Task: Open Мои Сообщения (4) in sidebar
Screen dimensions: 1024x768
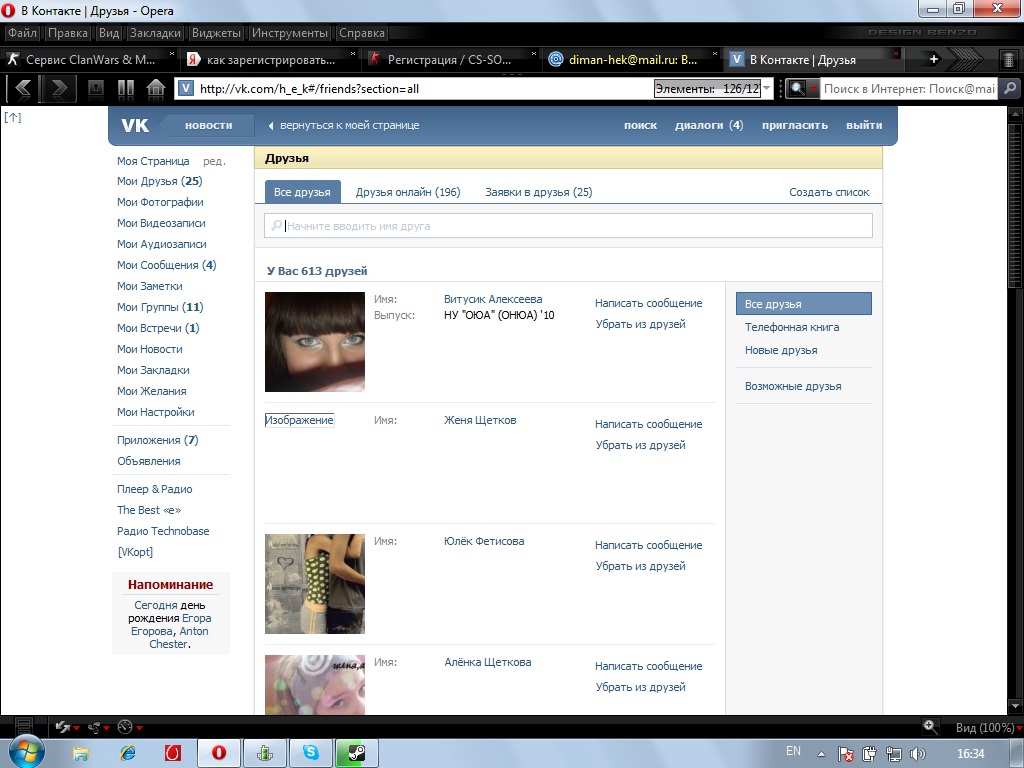Action: [167, 265]
